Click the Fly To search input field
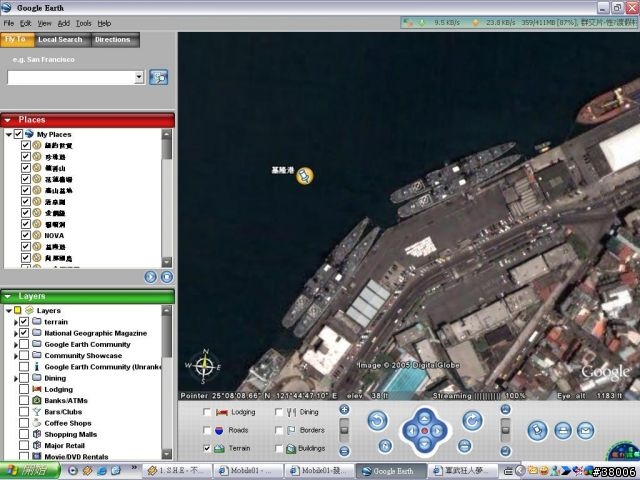 pos(71,77)
